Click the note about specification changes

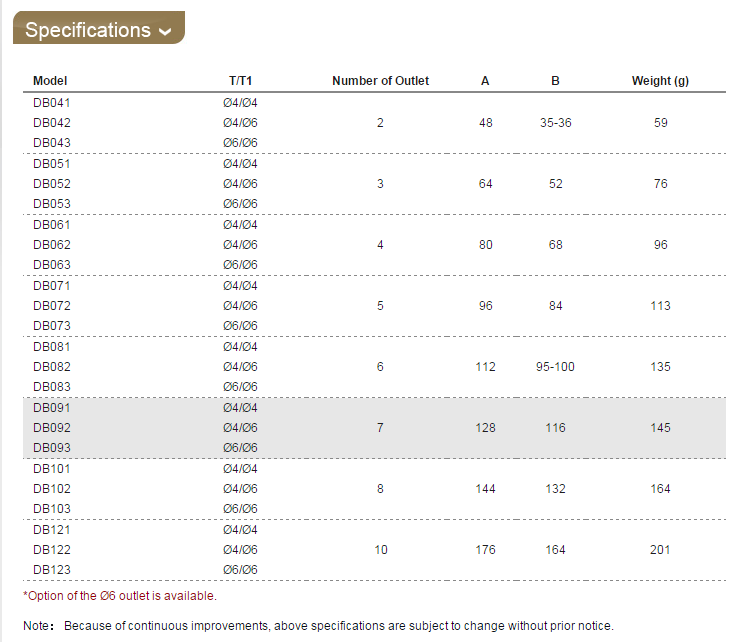tap(318, 626)
